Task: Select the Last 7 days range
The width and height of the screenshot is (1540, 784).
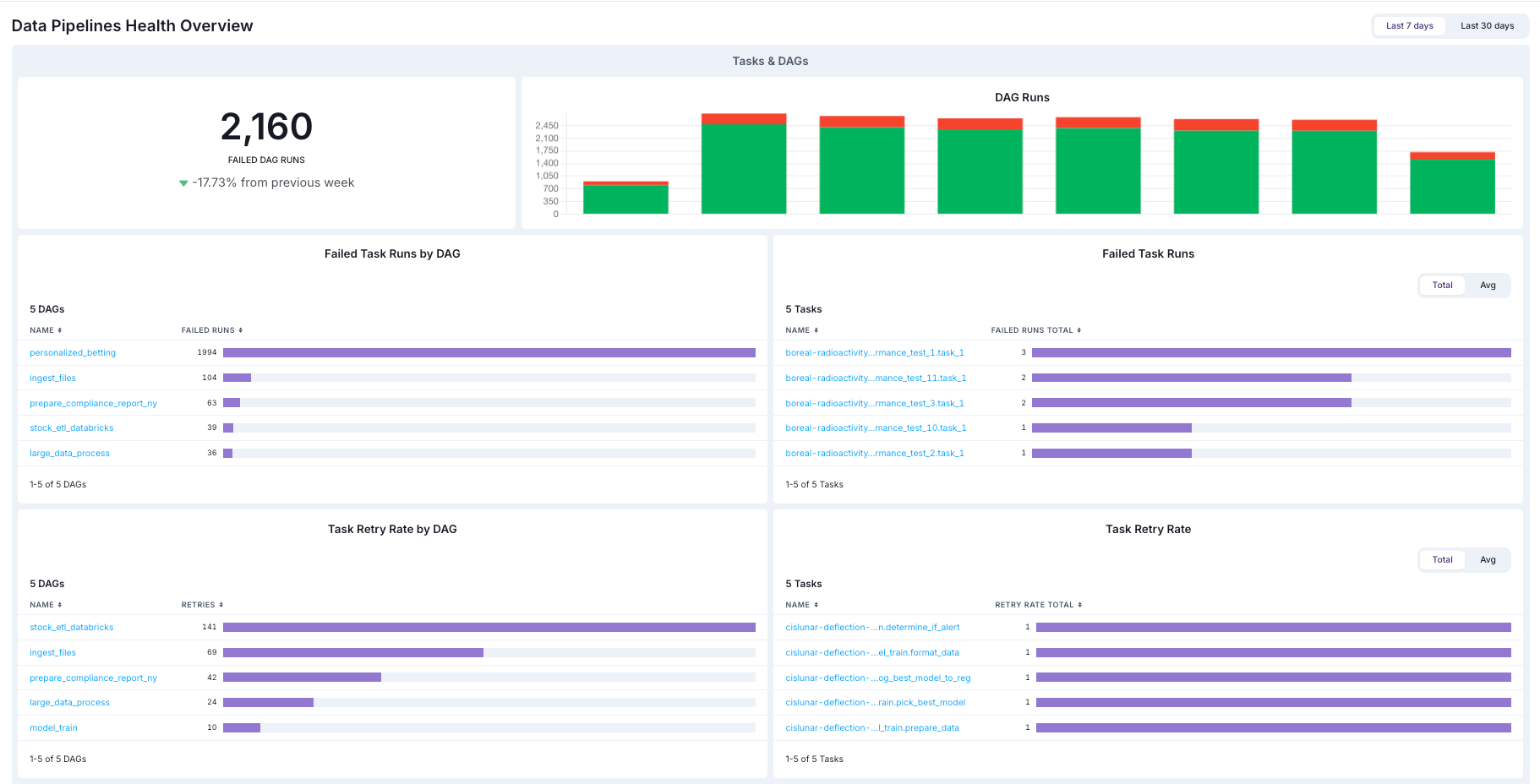Action: coord(1409,25)
